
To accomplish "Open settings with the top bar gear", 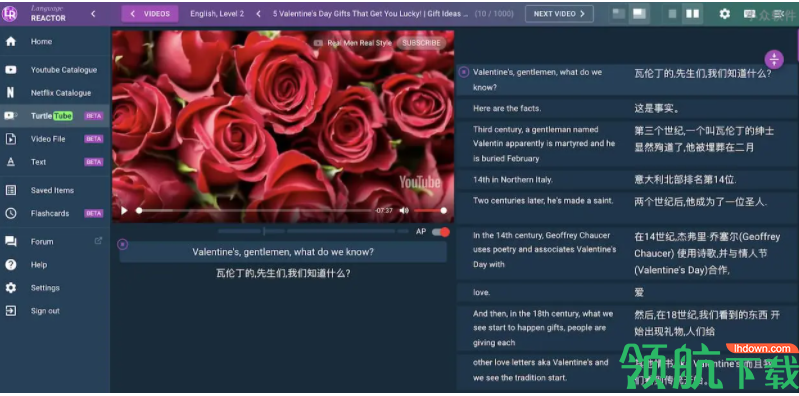I will coord(725,14).
